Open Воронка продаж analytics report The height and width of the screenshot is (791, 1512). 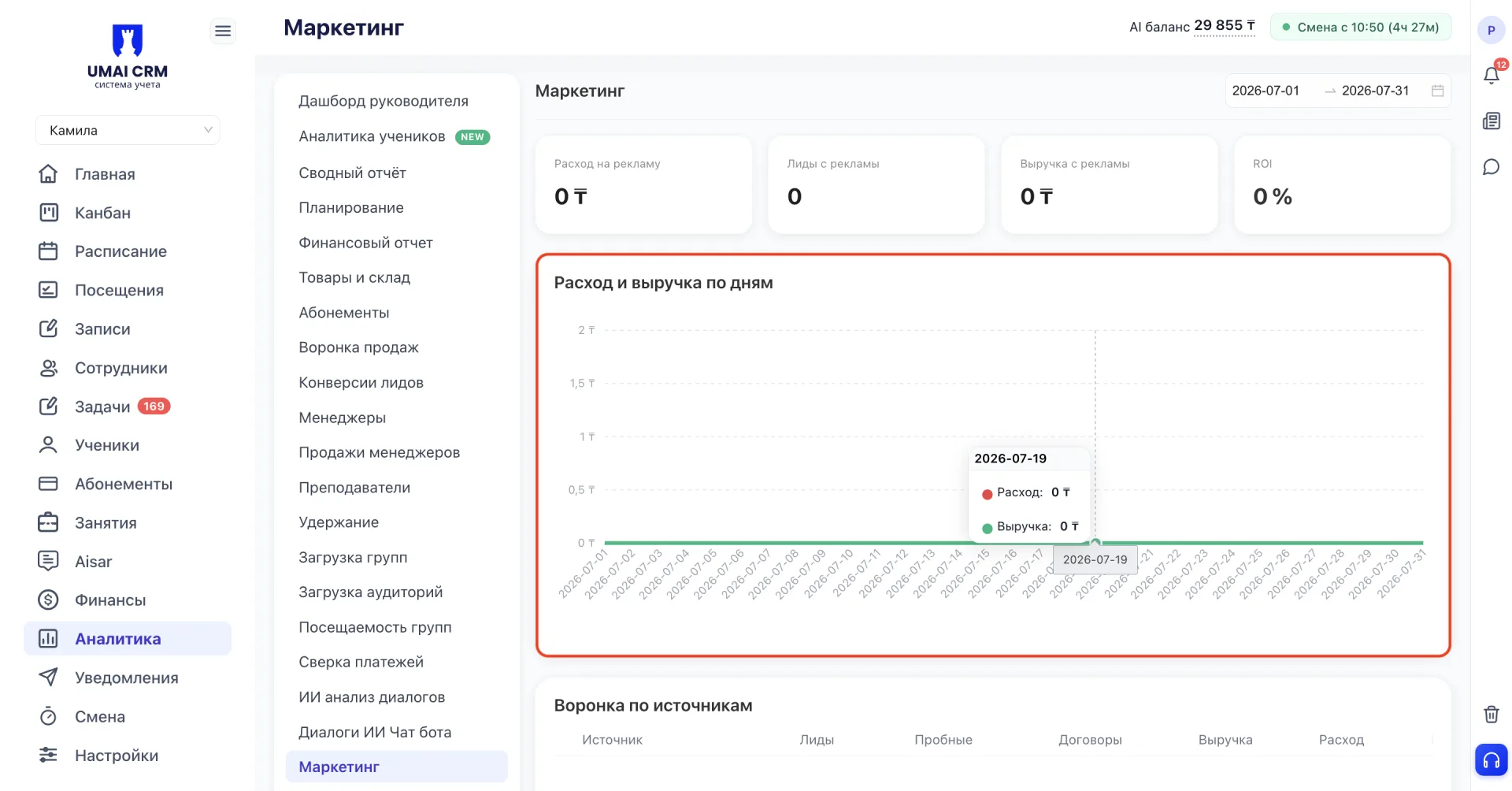click(x=358, y=347)
